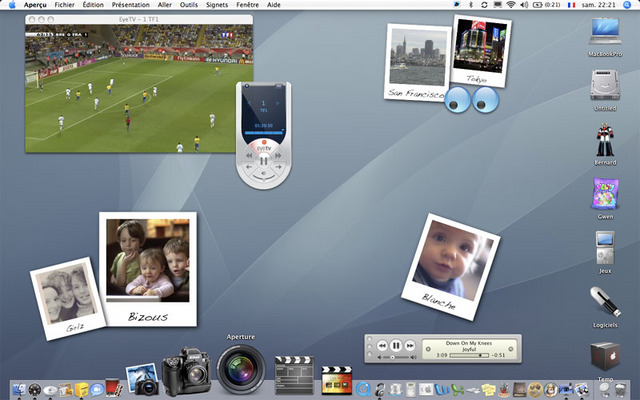
Task: Skip to next track in iTunes mini player
Action: point(410,346)
